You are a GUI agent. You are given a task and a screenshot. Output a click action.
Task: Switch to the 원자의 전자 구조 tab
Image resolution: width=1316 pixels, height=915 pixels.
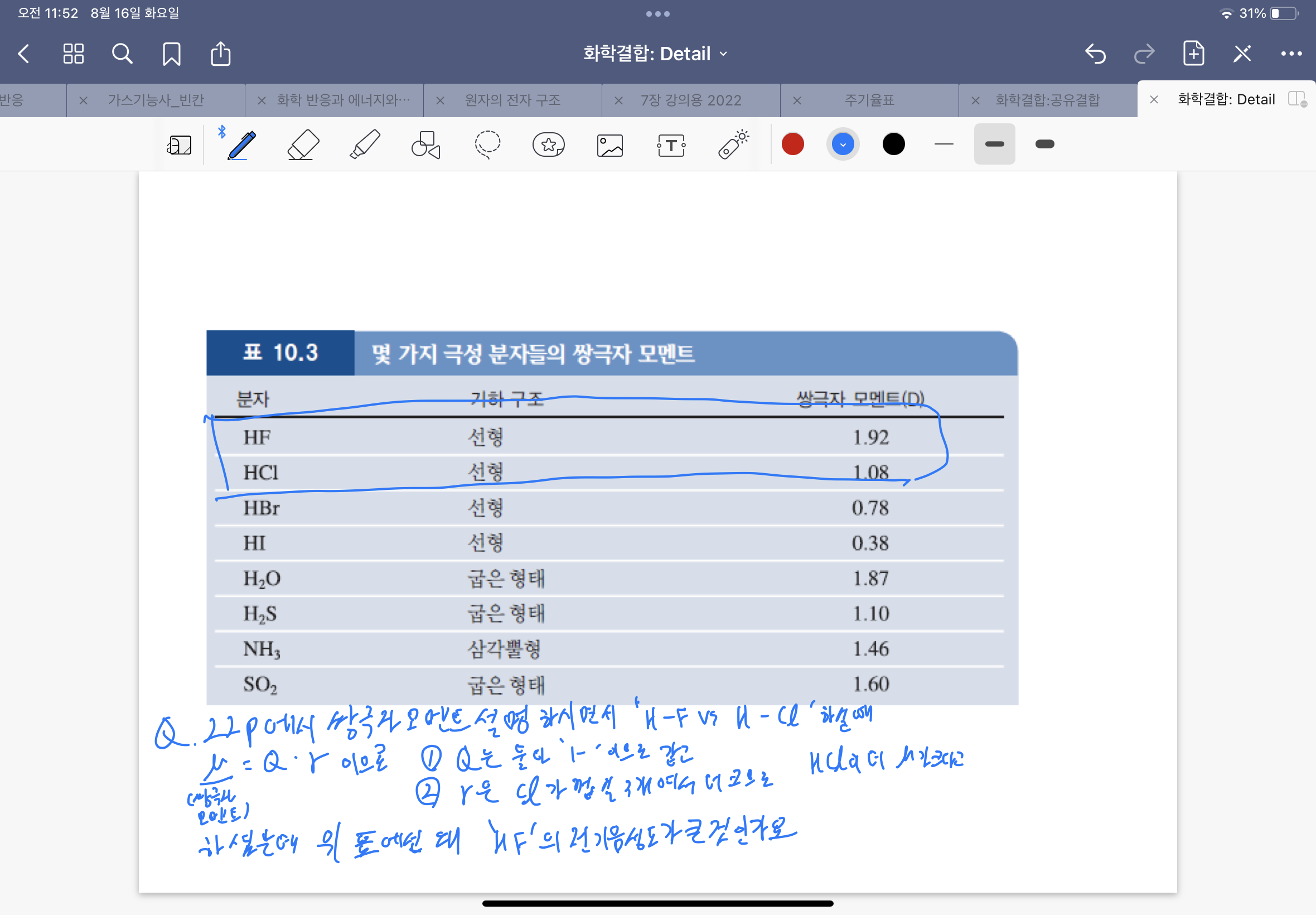512,100
